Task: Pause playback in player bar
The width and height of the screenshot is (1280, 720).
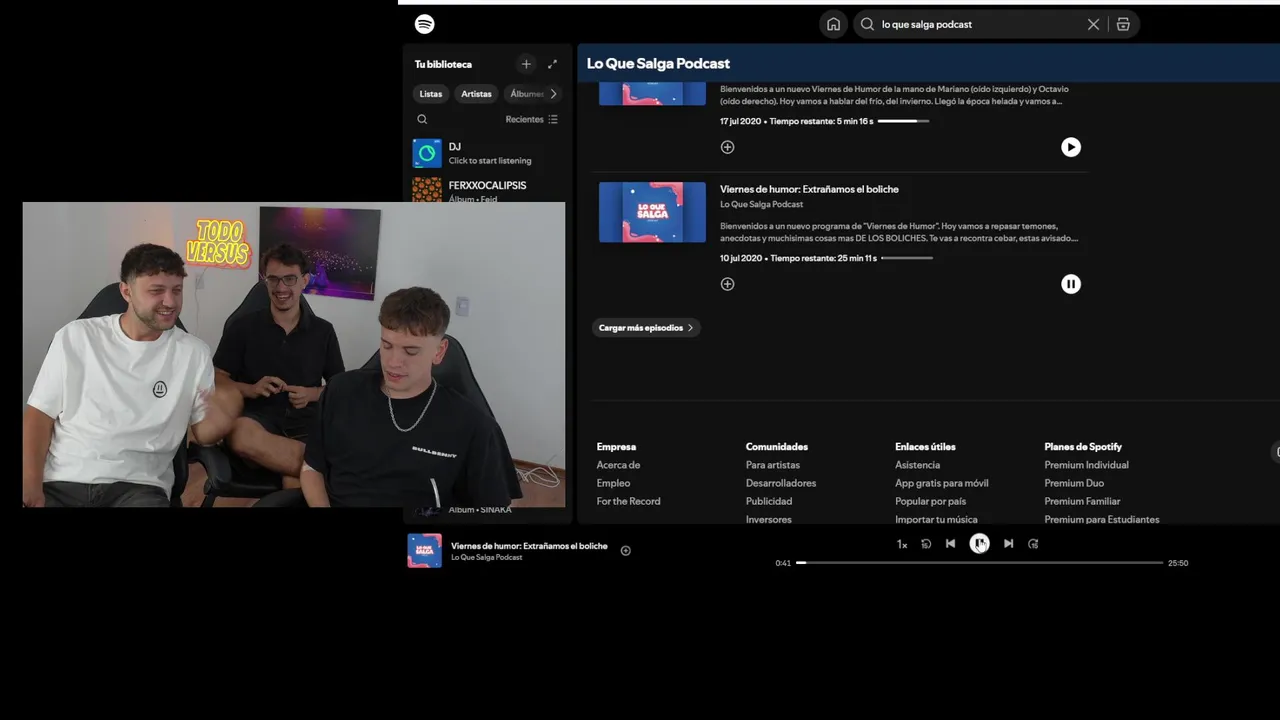Action: (x=979, y=543)
